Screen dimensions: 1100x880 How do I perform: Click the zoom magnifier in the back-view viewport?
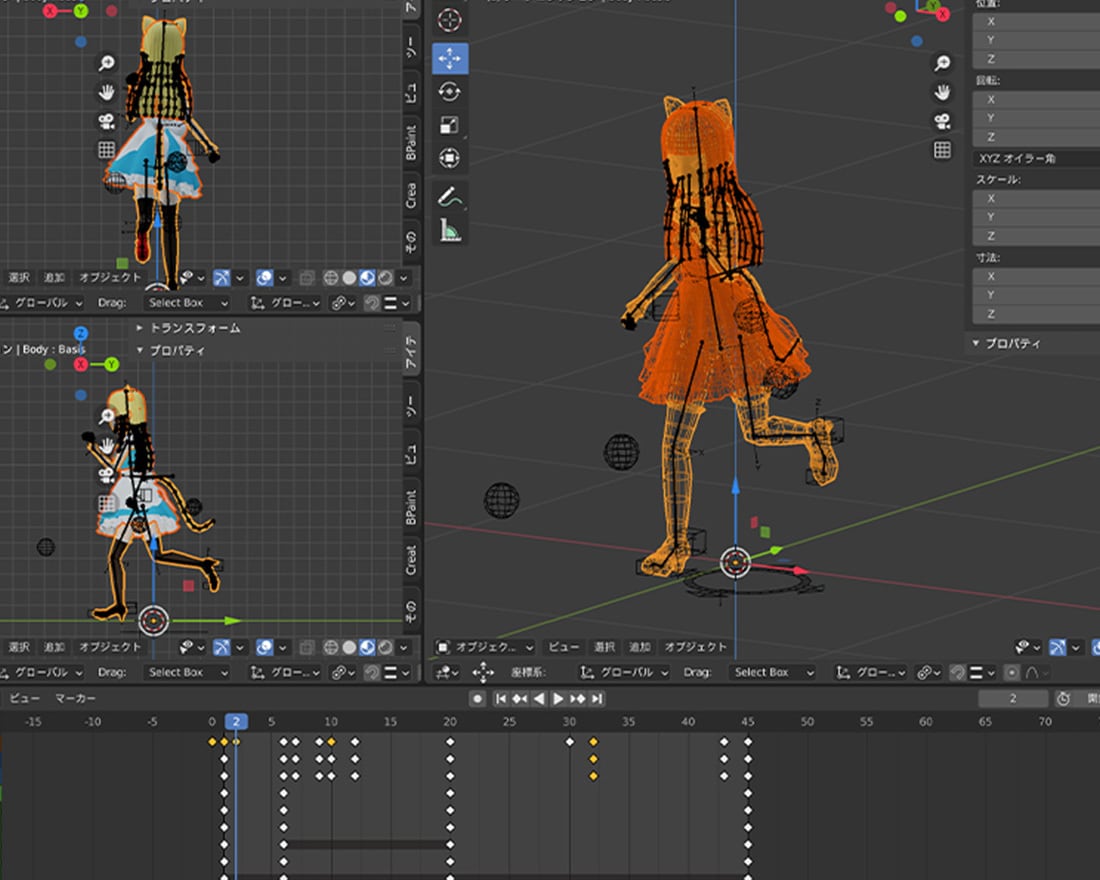(107, 63)
